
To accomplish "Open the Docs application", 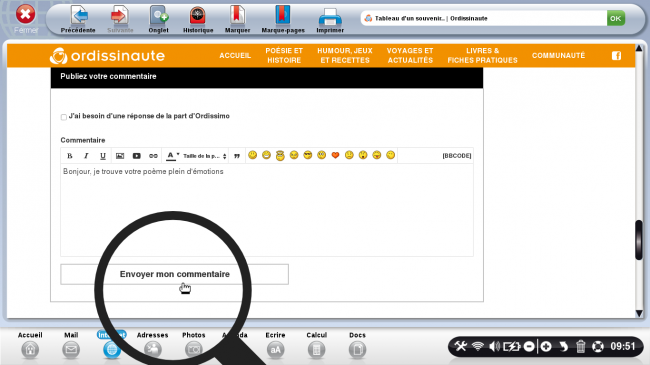I will (357, 345).
